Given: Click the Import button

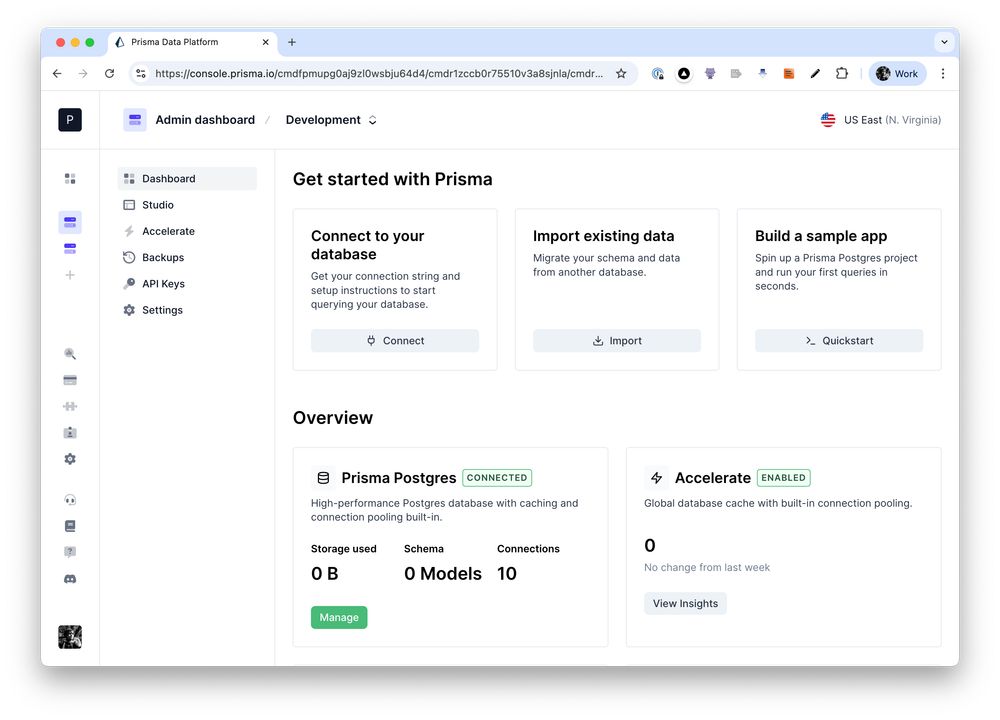Looking at the screenshot, I should point(617,341).
